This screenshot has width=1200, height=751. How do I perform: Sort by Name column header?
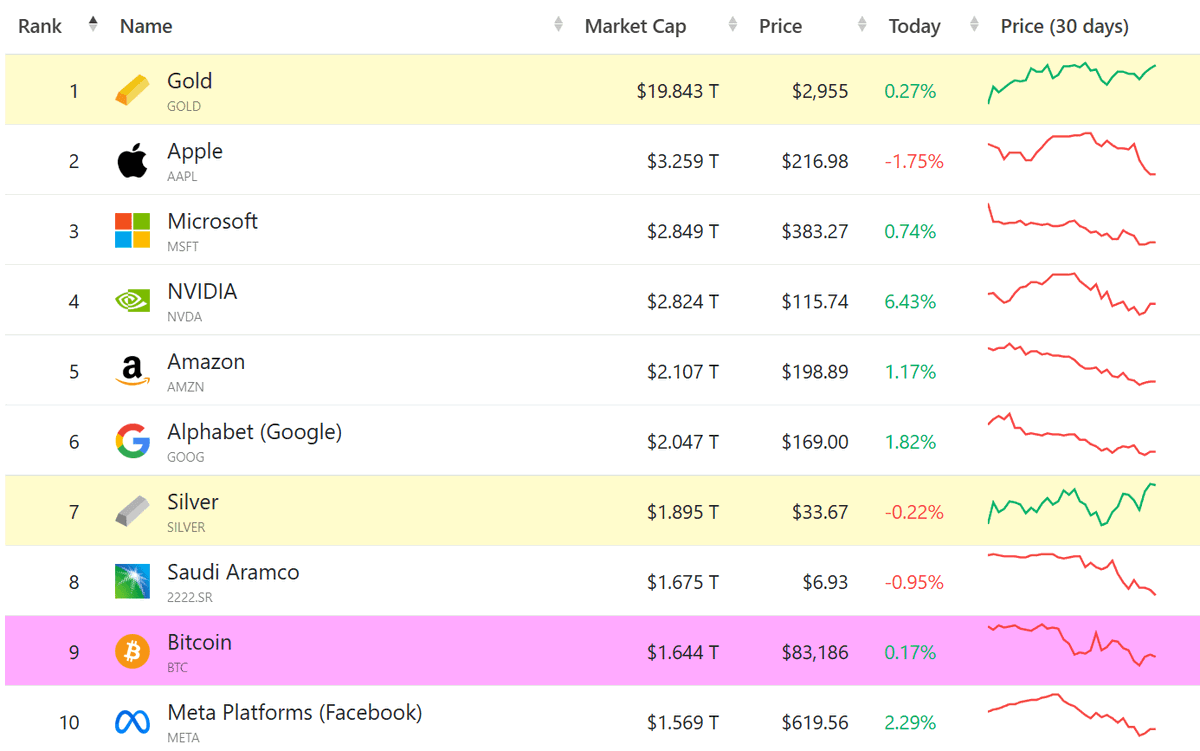point(146,27)
